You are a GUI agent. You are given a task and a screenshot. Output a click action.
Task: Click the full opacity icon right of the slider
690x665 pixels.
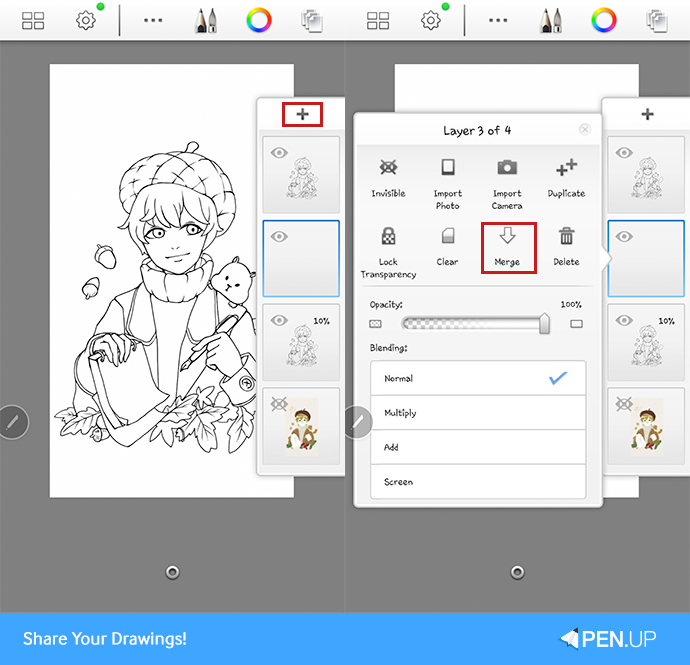tap(576, 324)
